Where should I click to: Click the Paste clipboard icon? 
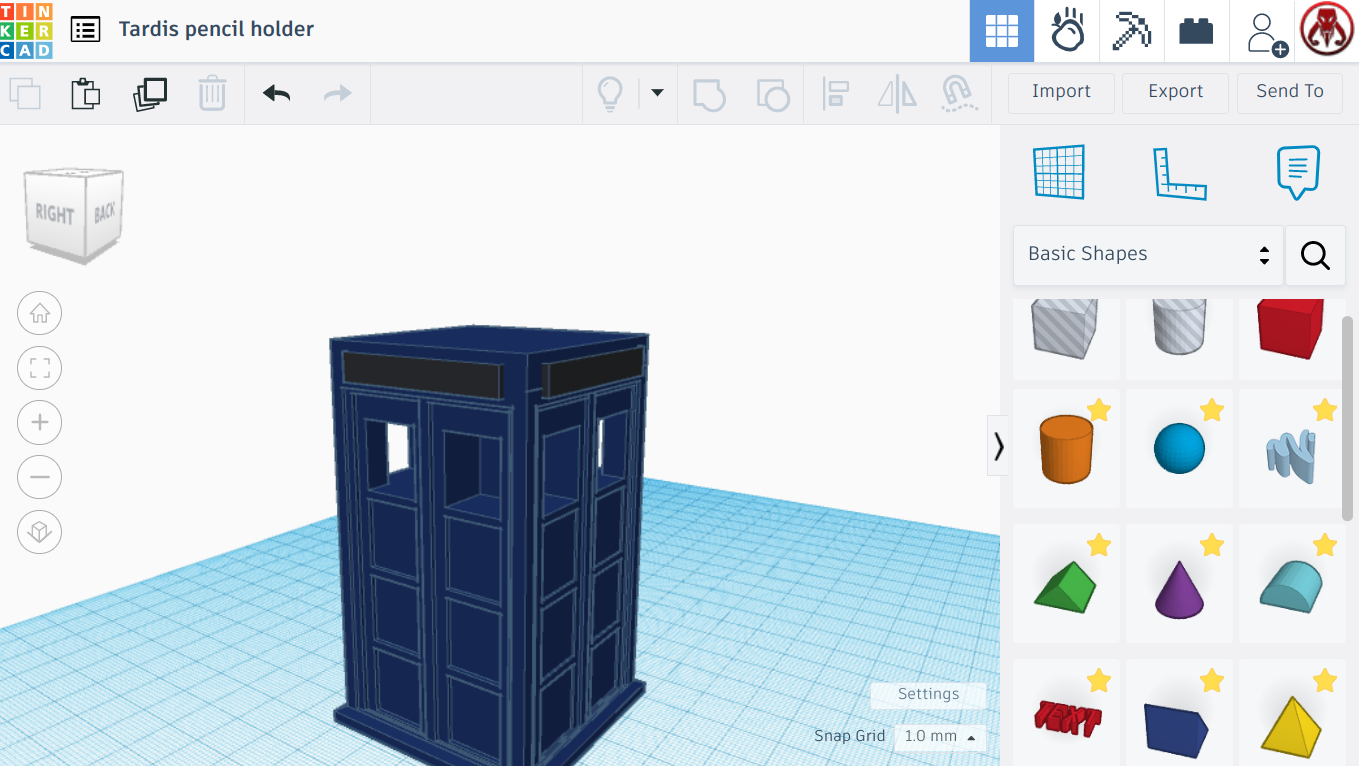pos(86,94)
